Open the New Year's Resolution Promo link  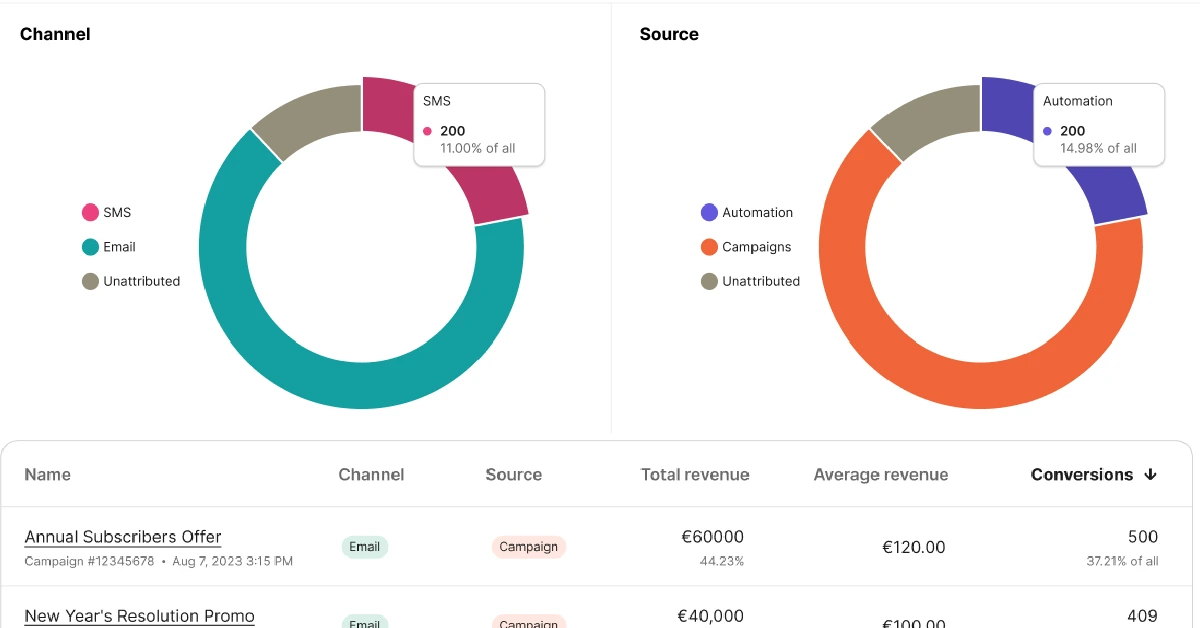(139, 616)
